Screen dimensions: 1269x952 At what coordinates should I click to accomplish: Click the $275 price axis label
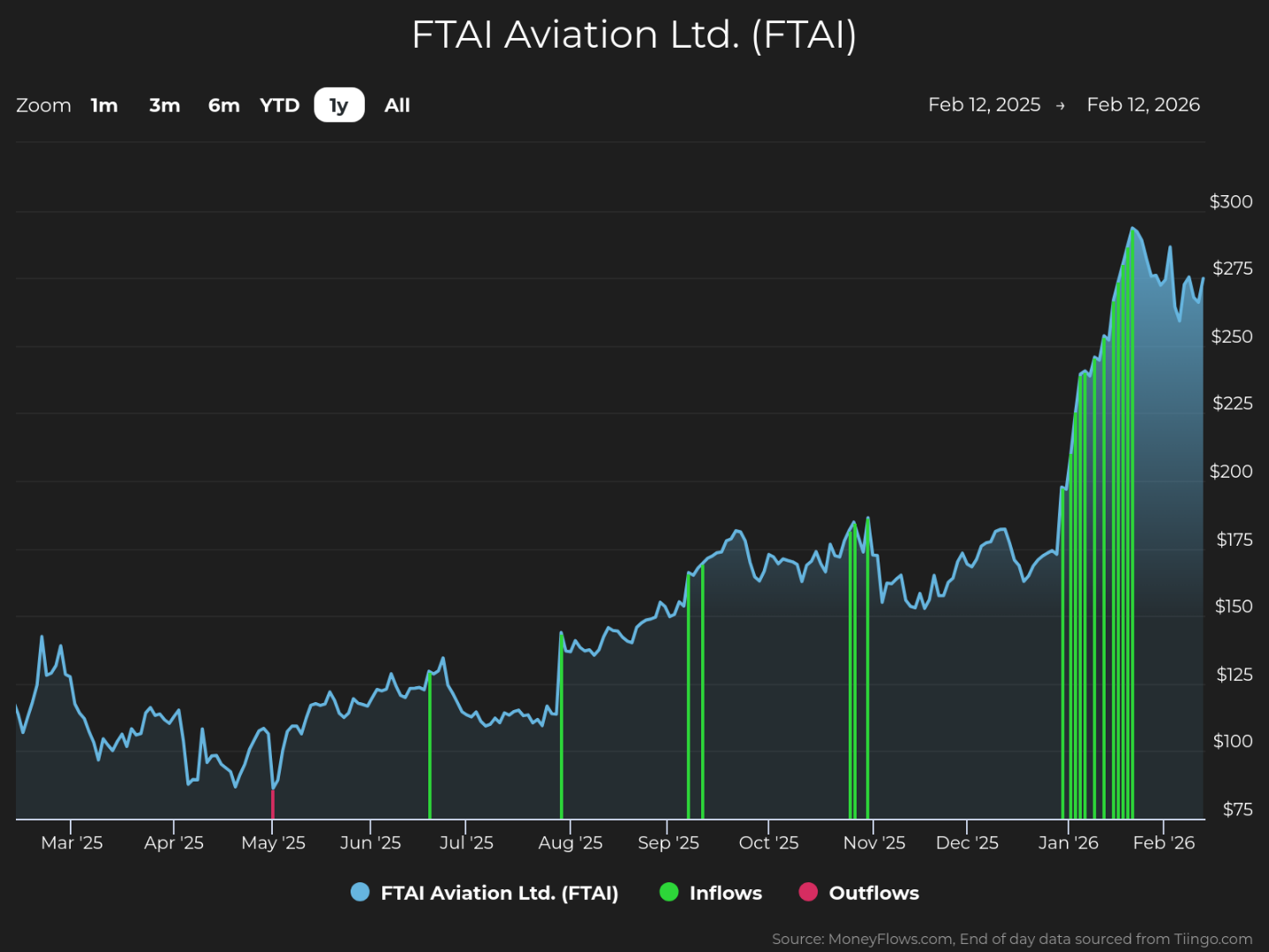click(1232, 268)
